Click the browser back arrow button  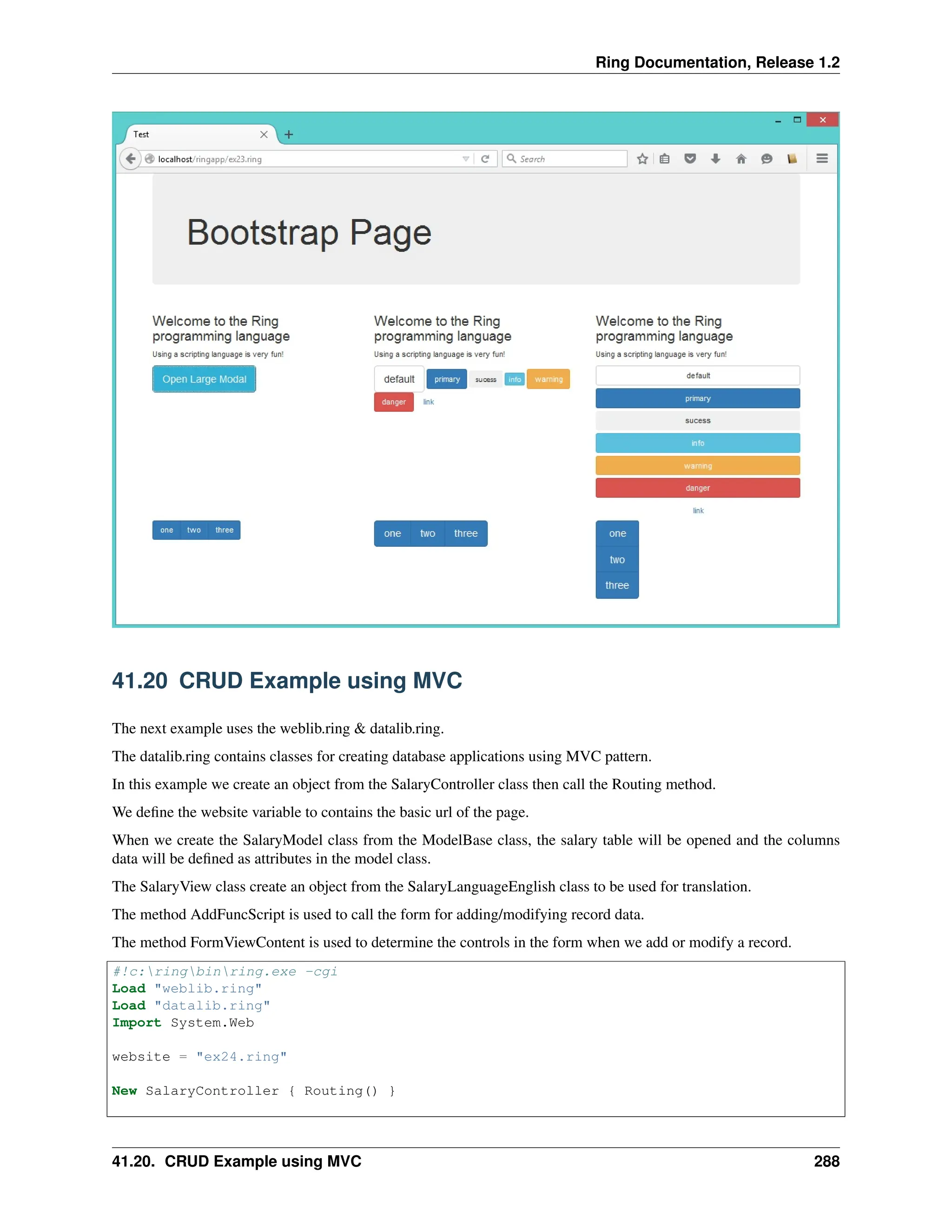pos(130,159)
